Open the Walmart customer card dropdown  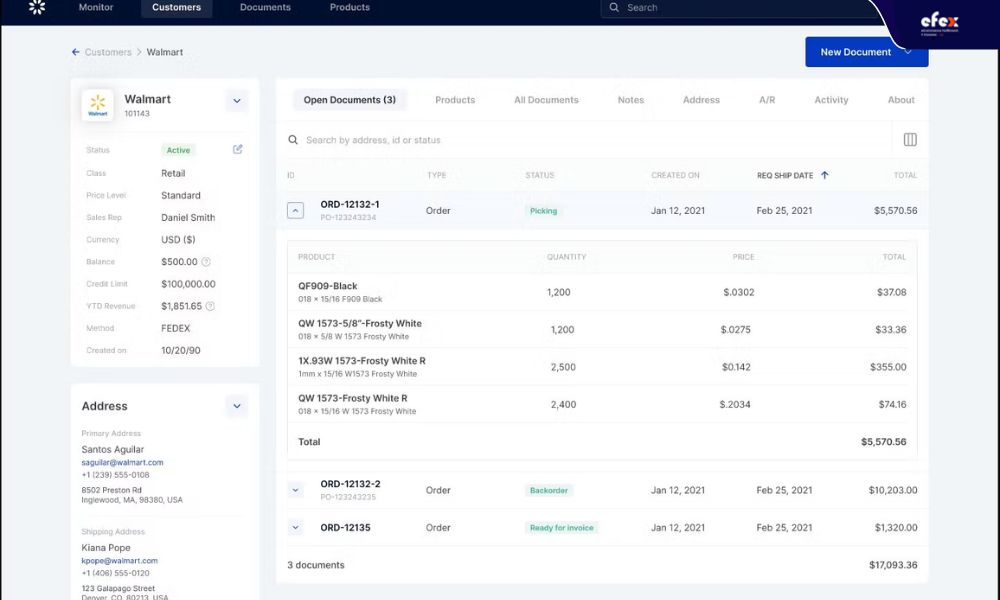[237, 101]
